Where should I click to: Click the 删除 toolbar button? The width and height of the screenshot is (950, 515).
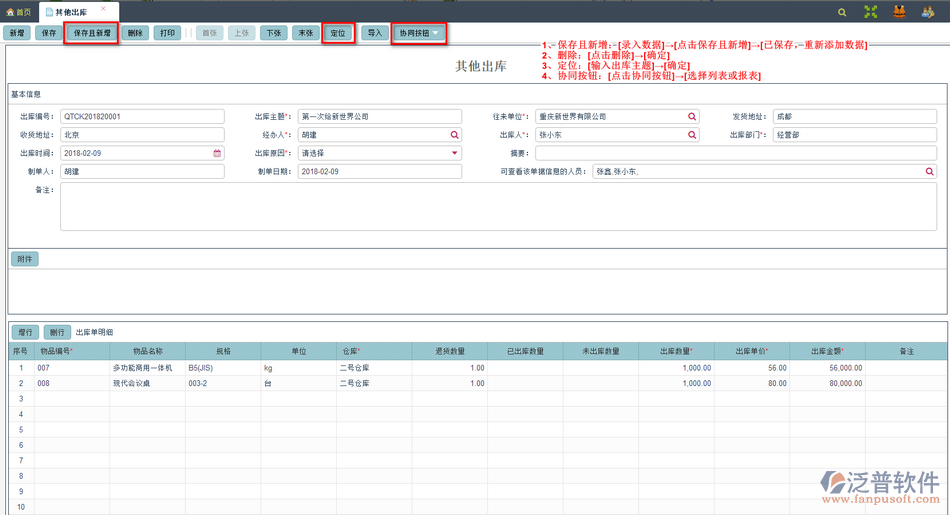pyautogui.click(x=135, y=33)
